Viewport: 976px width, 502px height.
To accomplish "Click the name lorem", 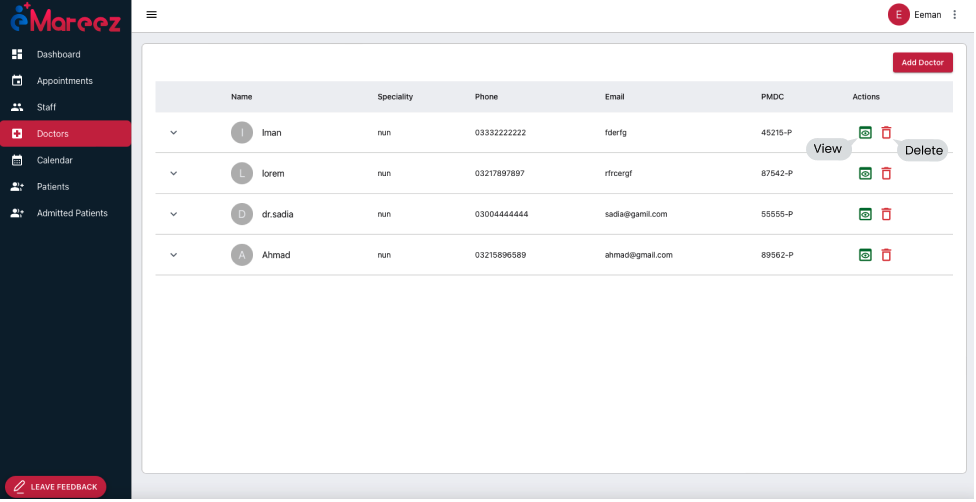I will click(273, 173).
